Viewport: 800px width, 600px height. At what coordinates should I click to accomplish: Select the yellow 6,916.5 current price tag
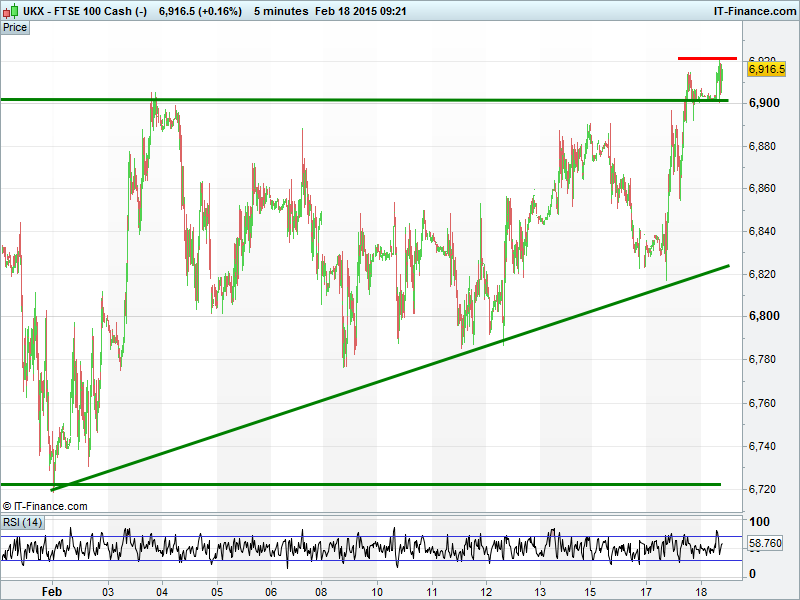[766, 69]
